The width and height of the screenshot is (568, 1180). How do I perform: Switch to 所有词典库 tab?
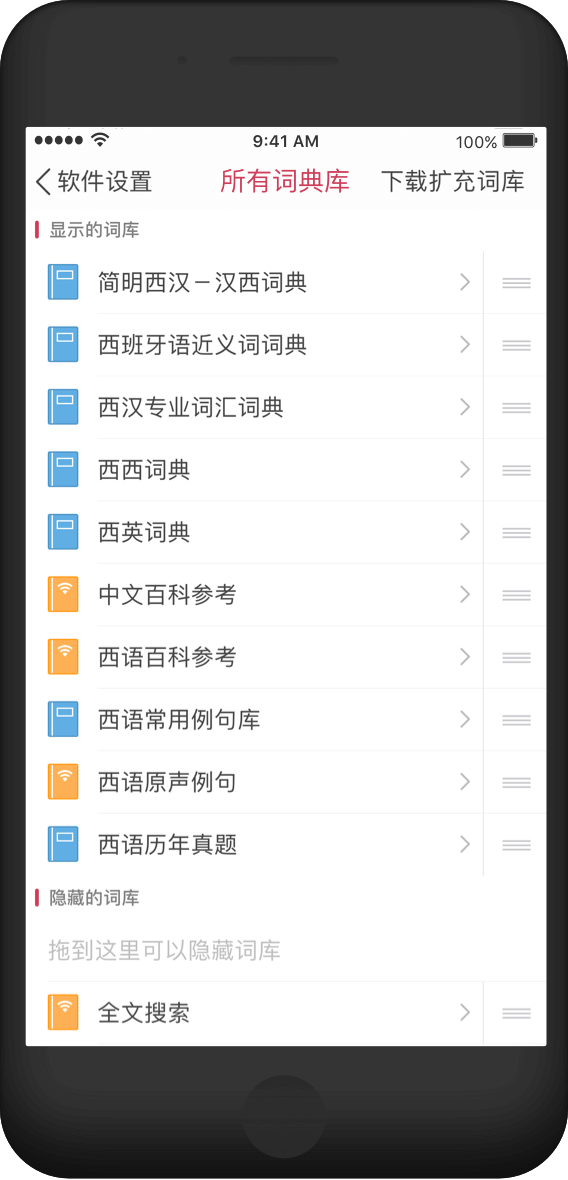(284, 181)
